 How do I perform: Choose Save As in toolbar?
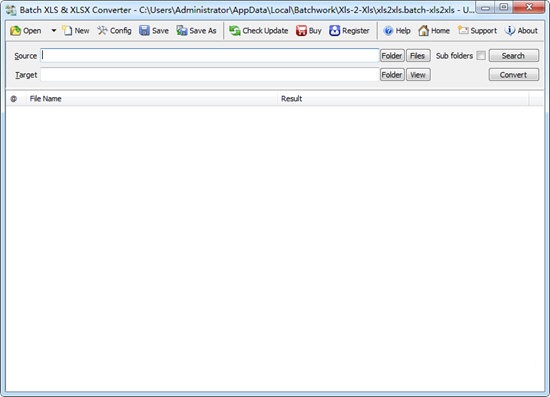pos(196,31)
